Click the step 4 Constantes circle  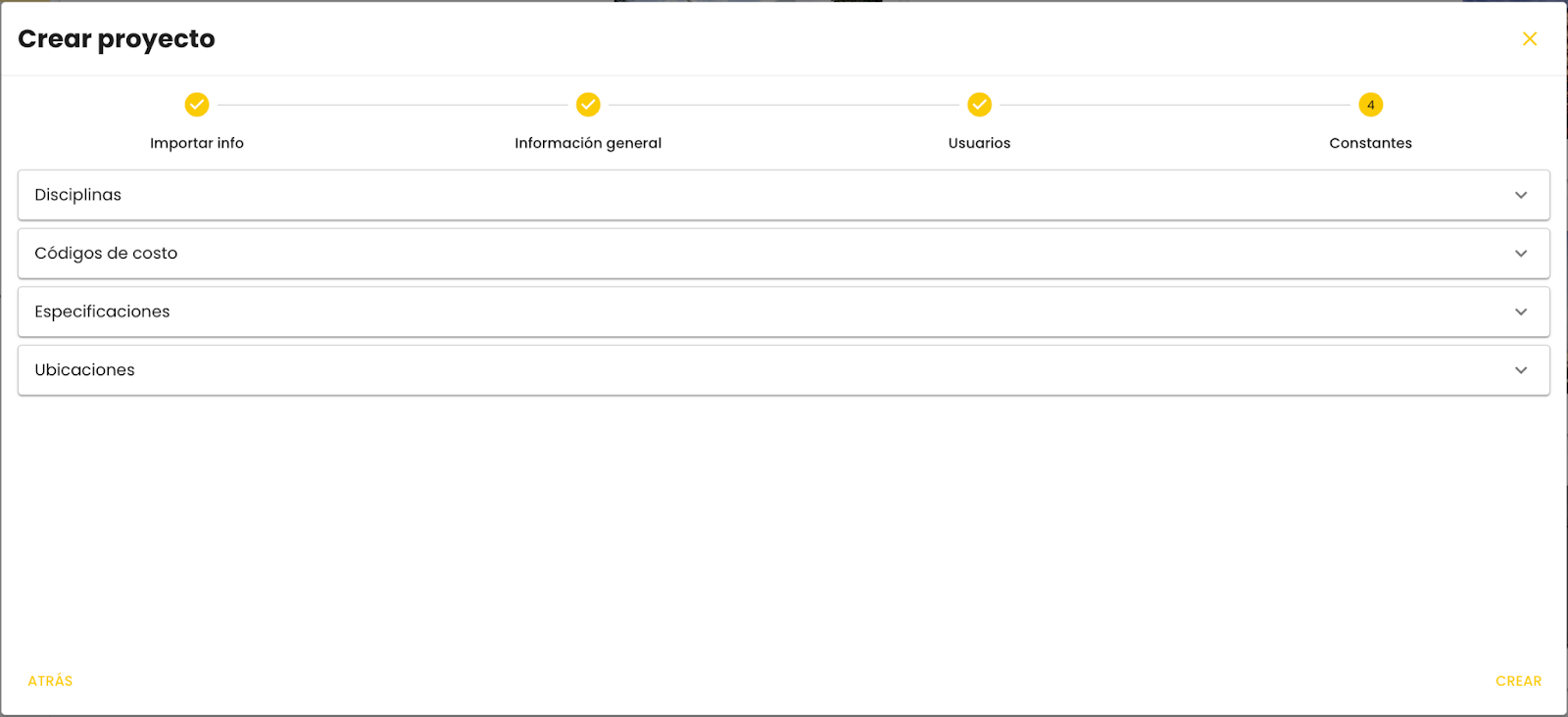(x=1370, y=105)
